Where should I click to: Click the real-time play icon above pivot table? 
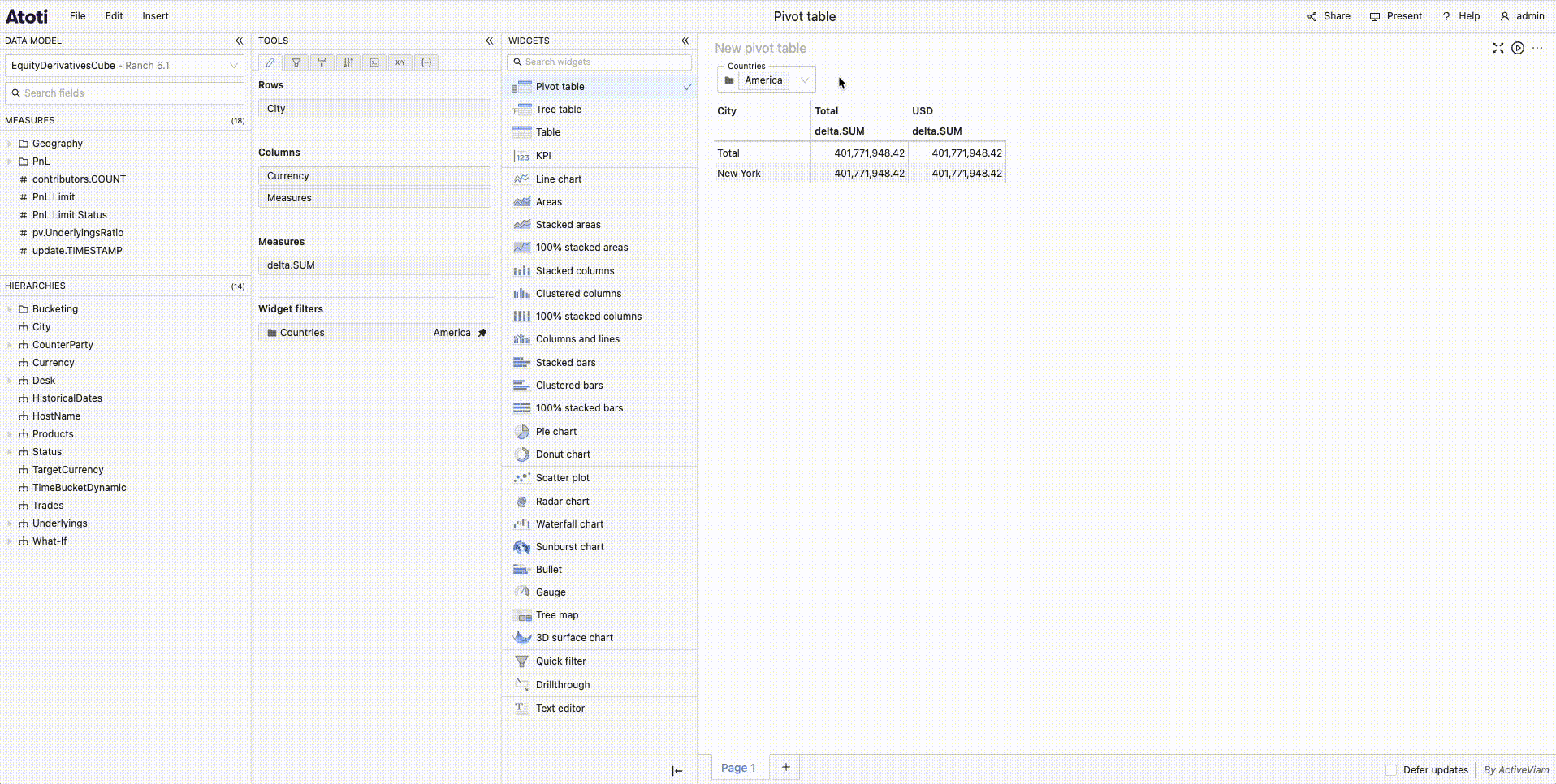pos(1518,48)
